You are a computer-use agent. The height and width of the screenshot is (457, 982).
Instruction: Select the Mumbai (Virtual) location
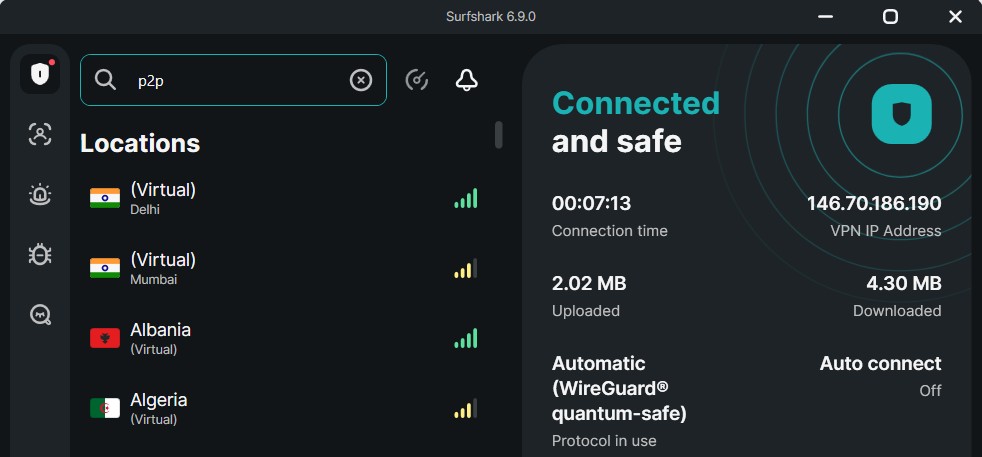point(284,269)
